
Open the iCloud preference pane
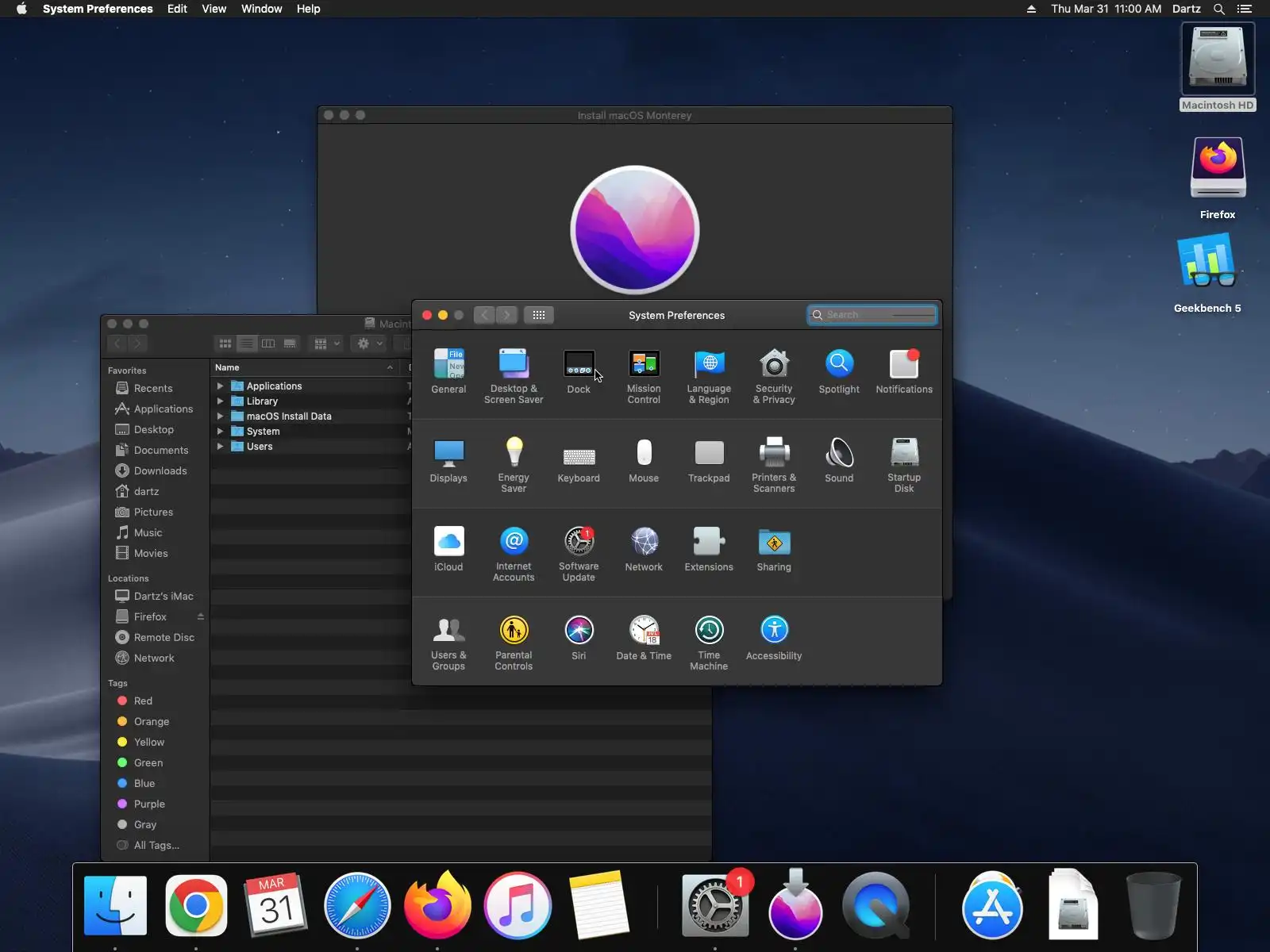(x=448, y=549)
